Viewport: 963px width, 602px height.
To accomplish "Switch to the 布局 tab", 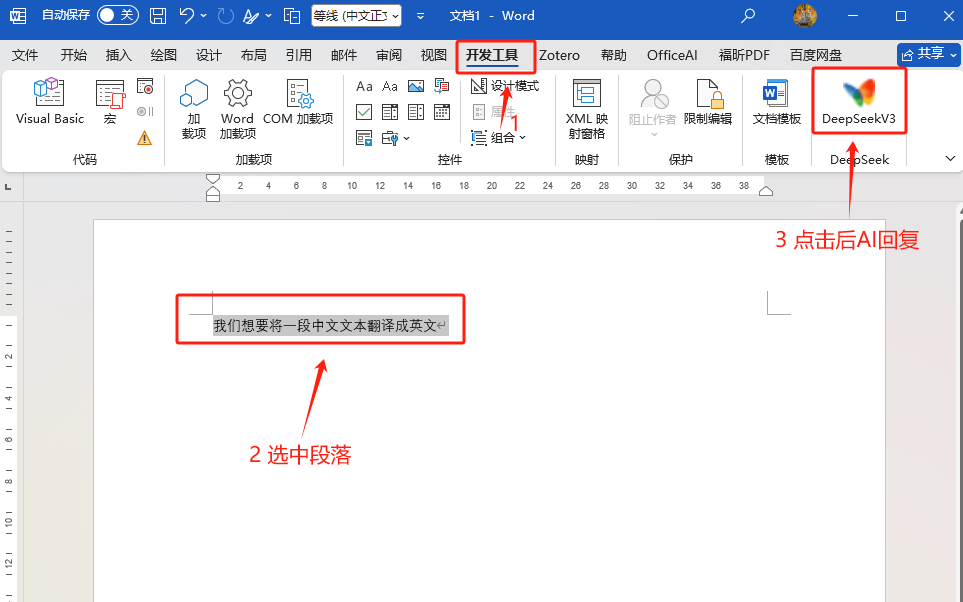I will pyautogui.click(x=254, y=55).
